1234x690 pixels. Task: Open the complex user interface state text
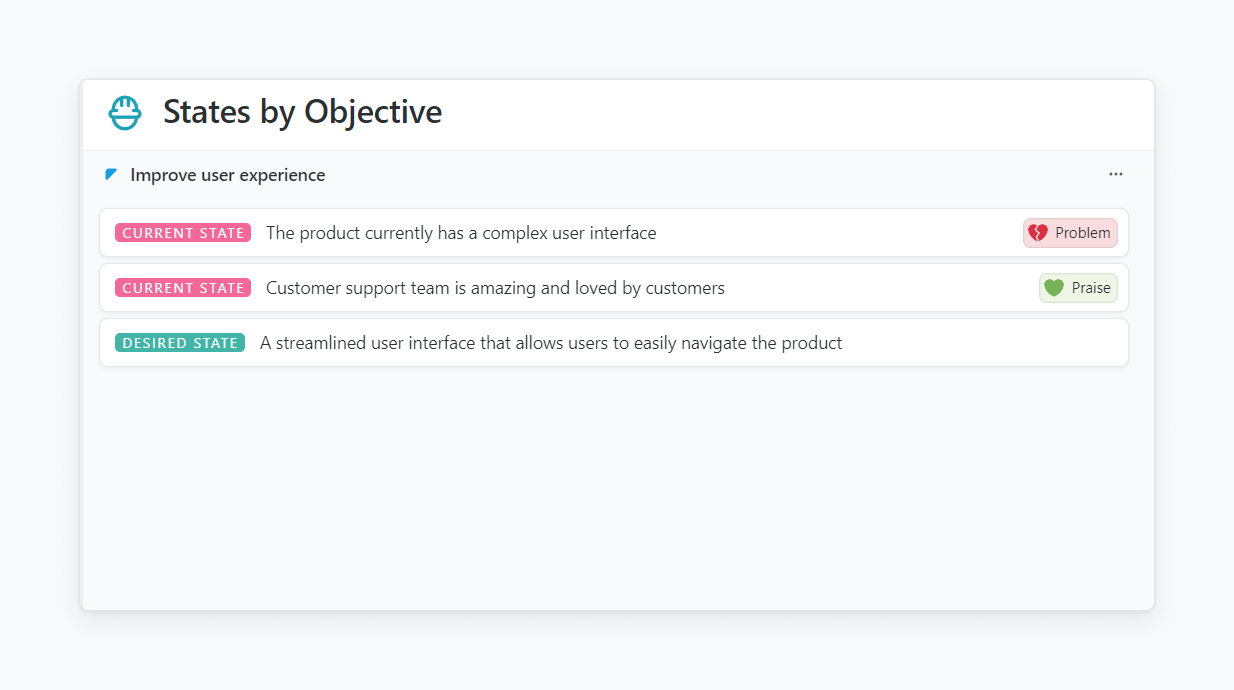click(461, 233)
